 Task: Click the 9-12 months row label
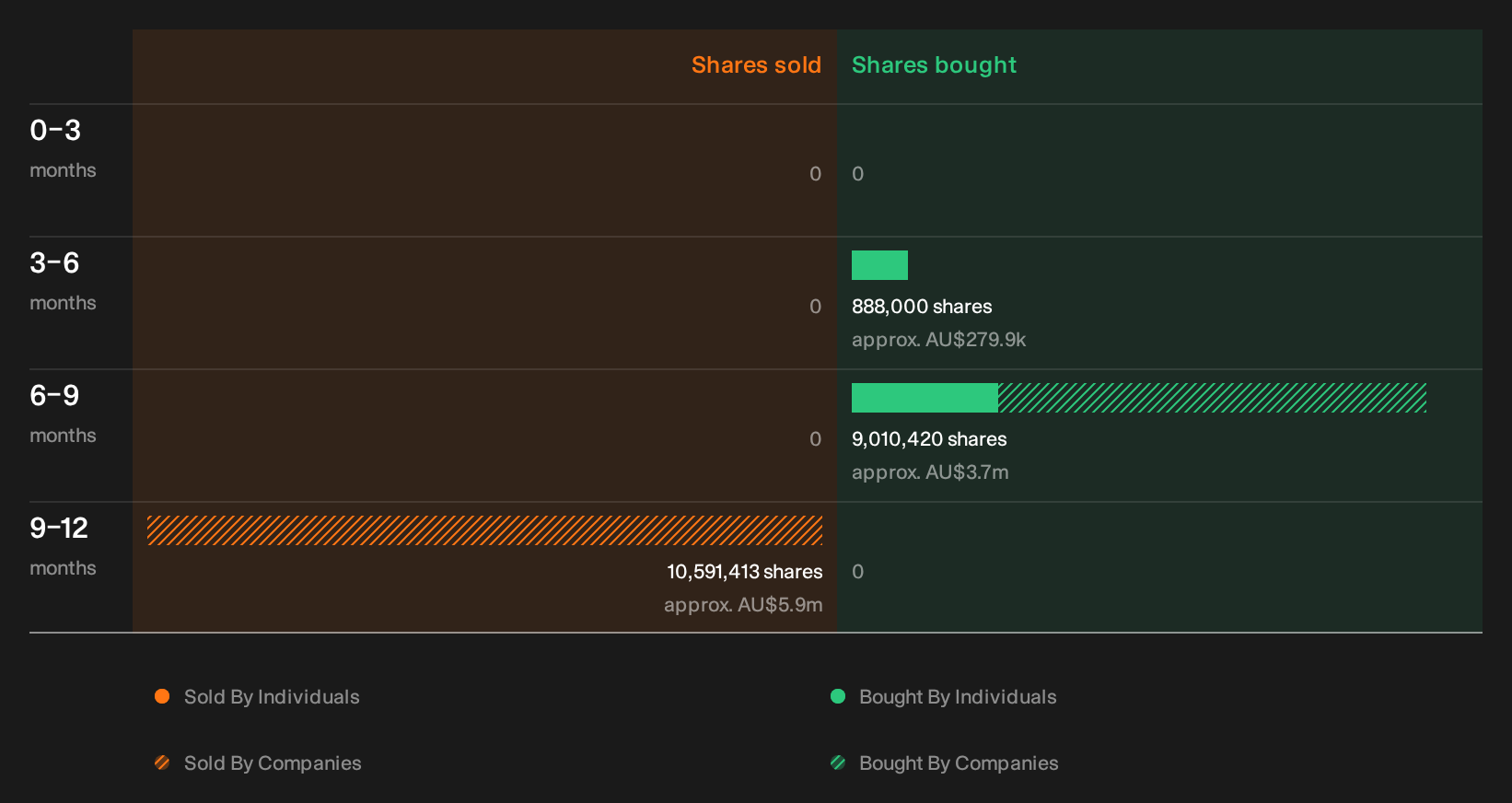click(63, 547)
